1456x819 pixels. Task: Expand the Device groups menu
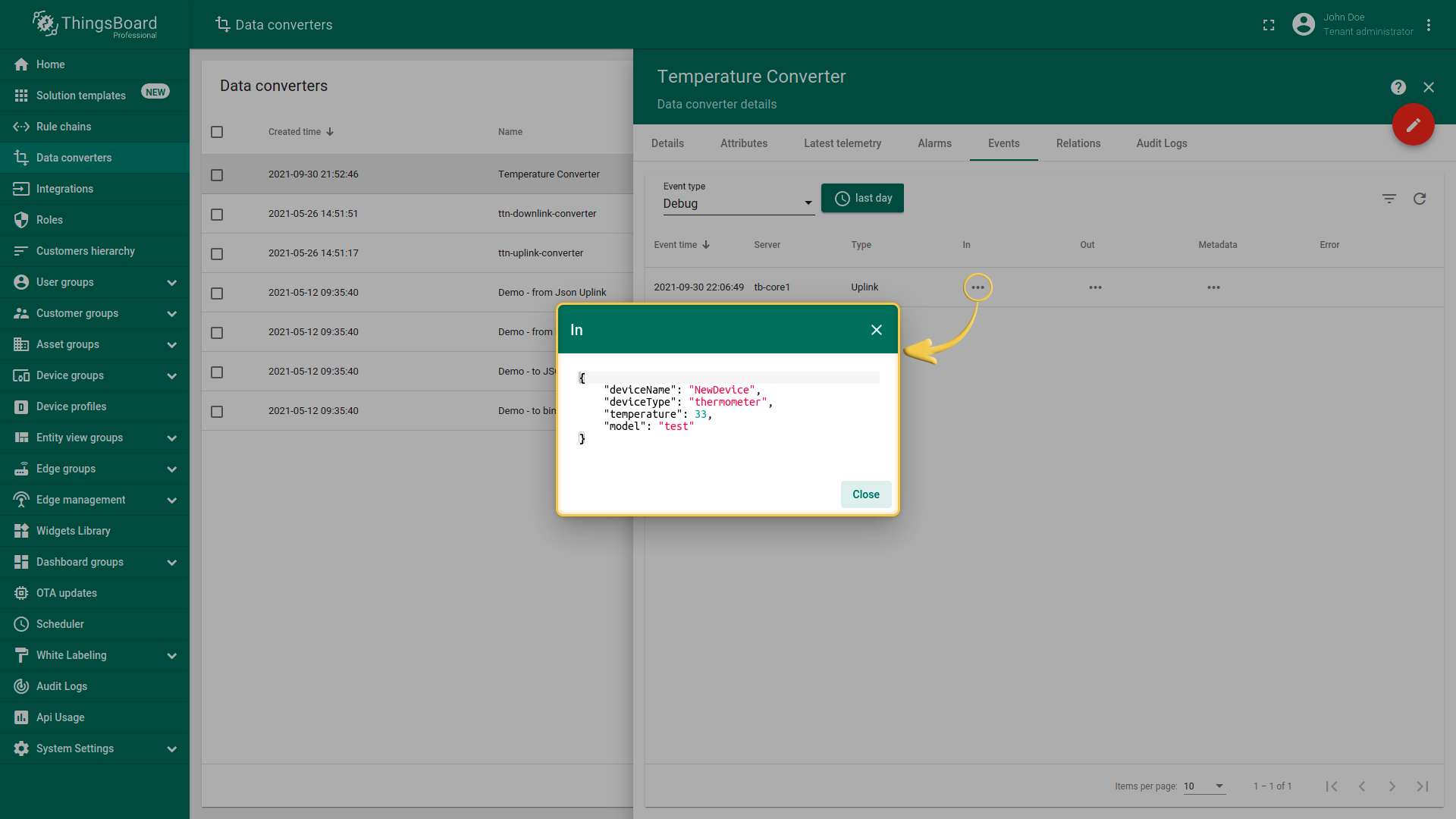point(171,376)
